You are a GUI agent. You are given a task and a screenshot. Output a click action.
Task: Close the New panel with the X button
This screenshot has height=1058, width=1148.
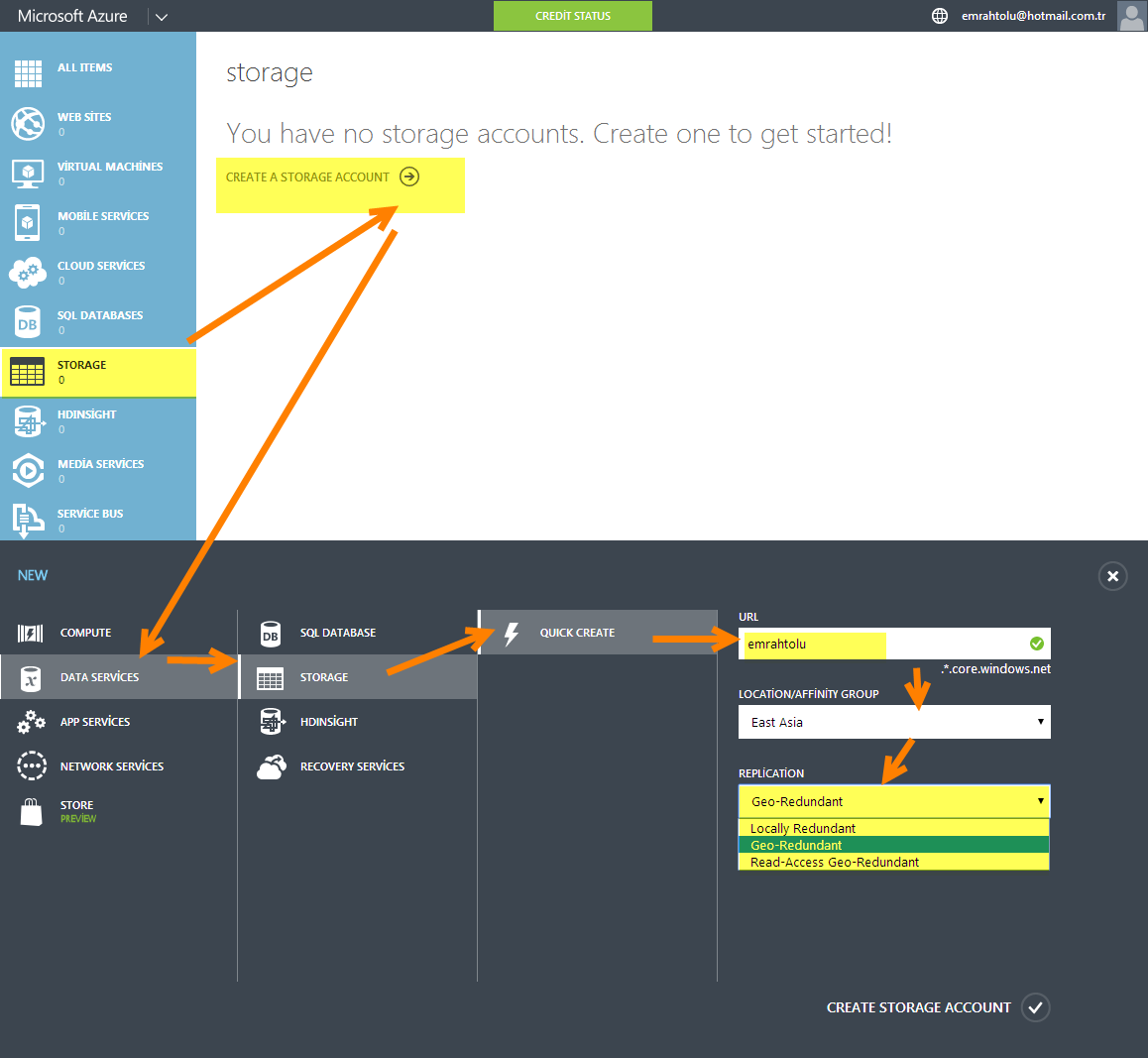(1113, 576)
